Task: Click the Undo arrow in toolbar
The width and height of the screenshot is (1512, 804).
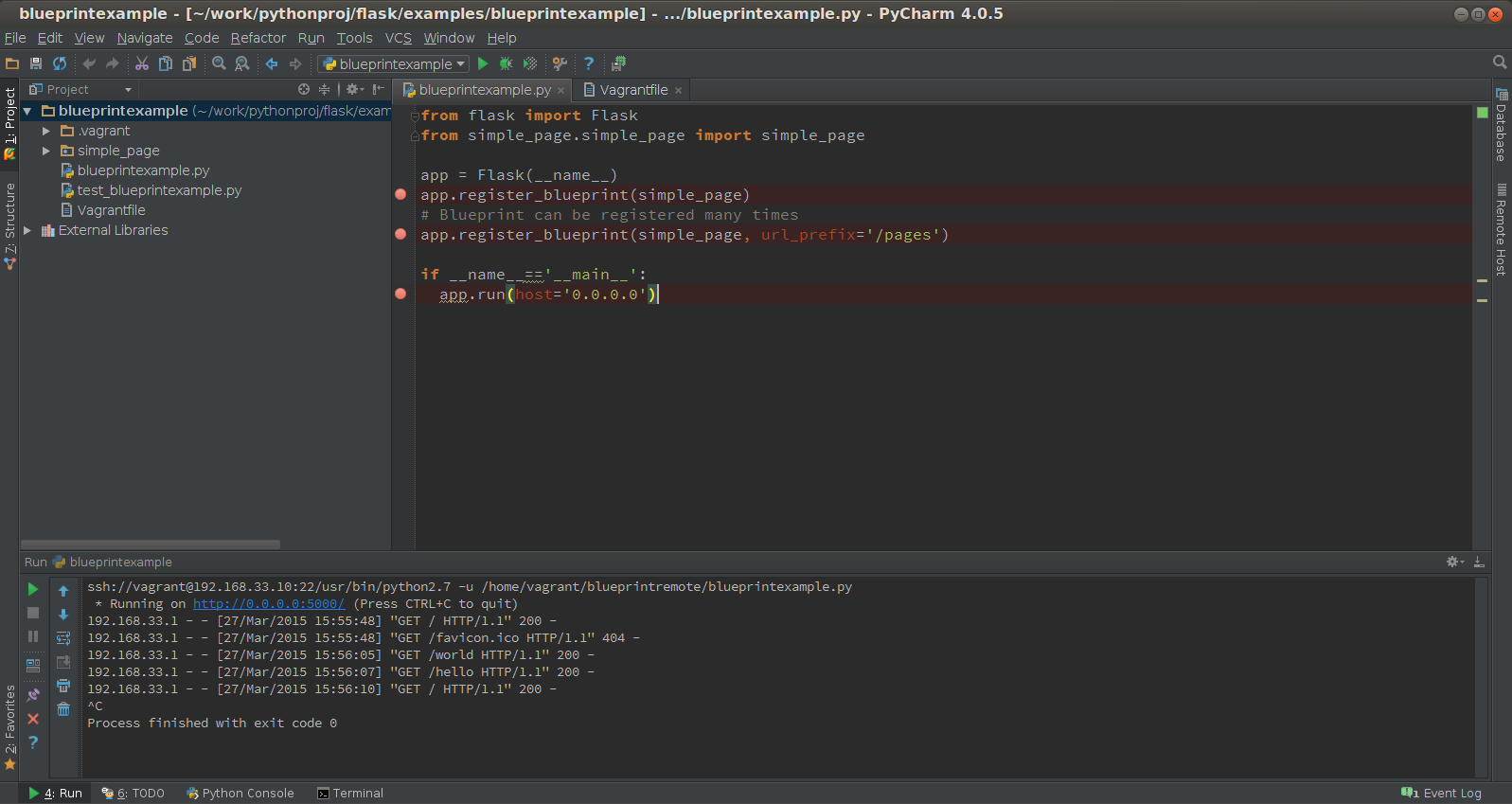Action: coord(89,63)
